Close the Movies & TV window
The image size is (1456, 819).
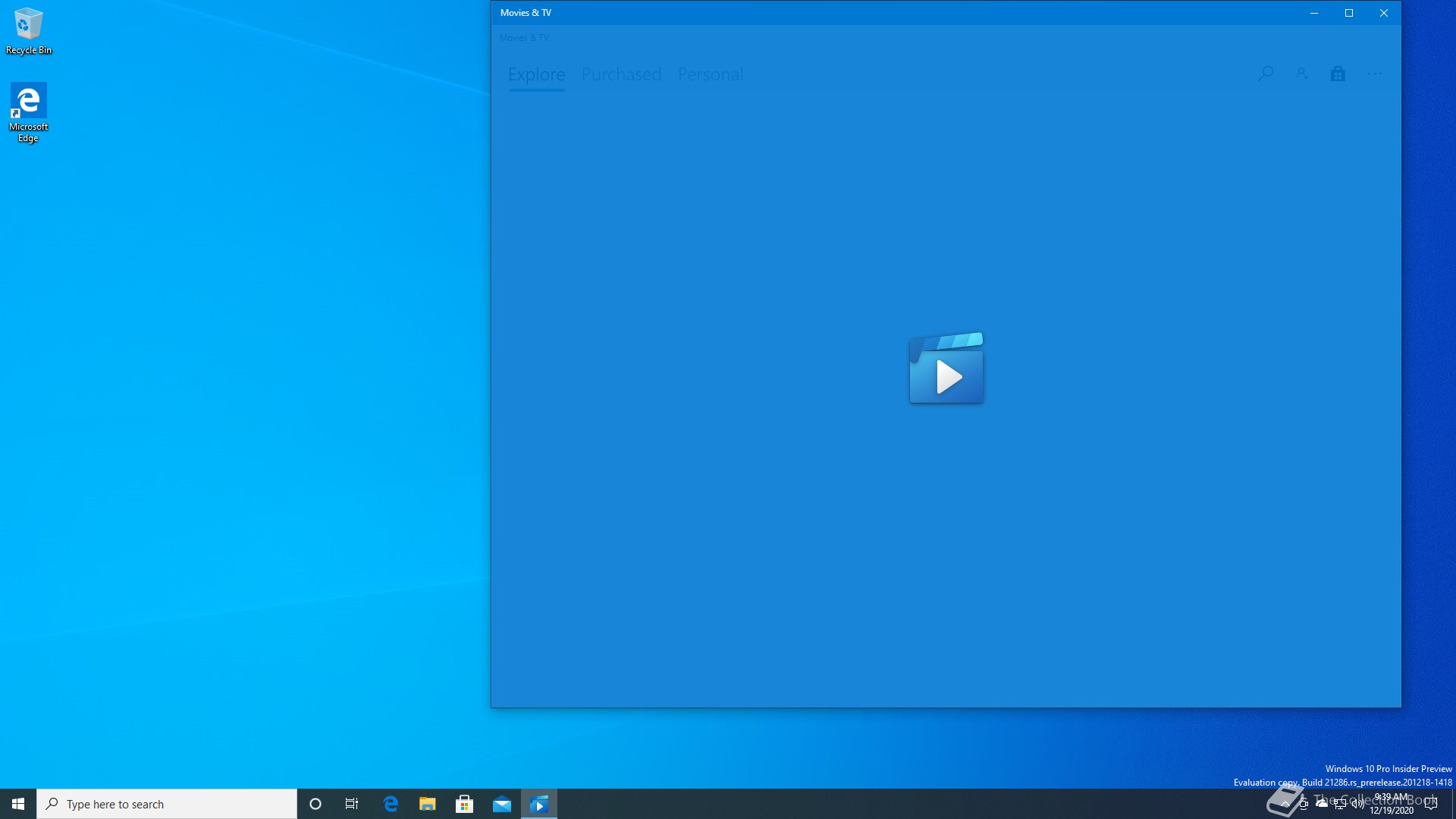[x=1384, y=13]
